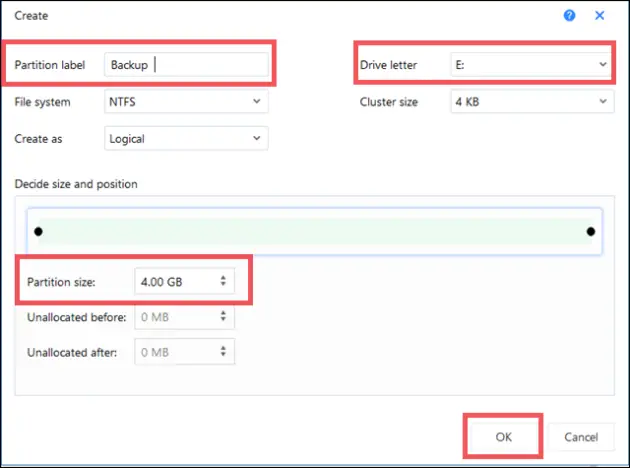
Task: Increase Unallocated after with up arrow
Action: [x=222, y=347]
